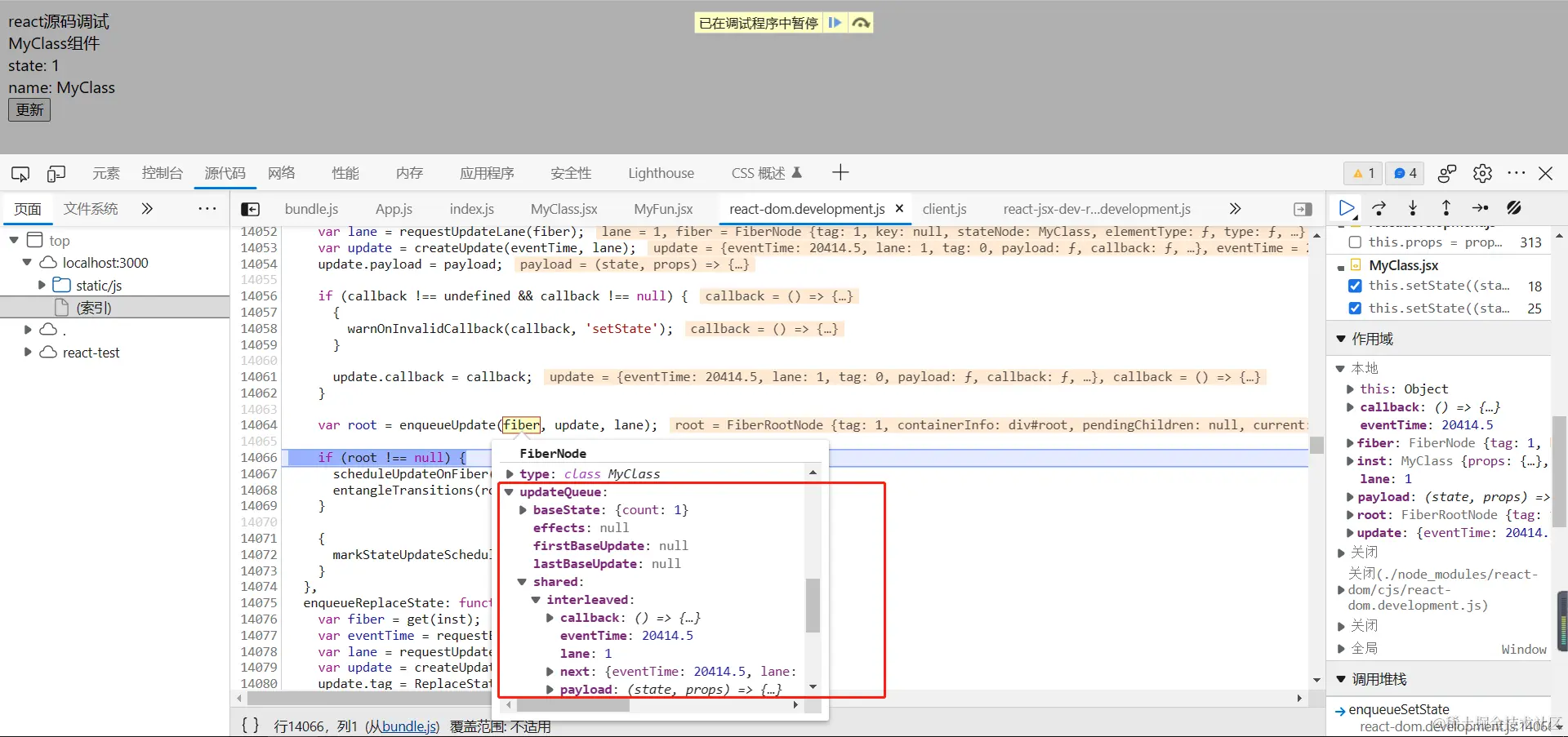Open the bundle.js file tab

pyautogui.click(x=311, y=209)
